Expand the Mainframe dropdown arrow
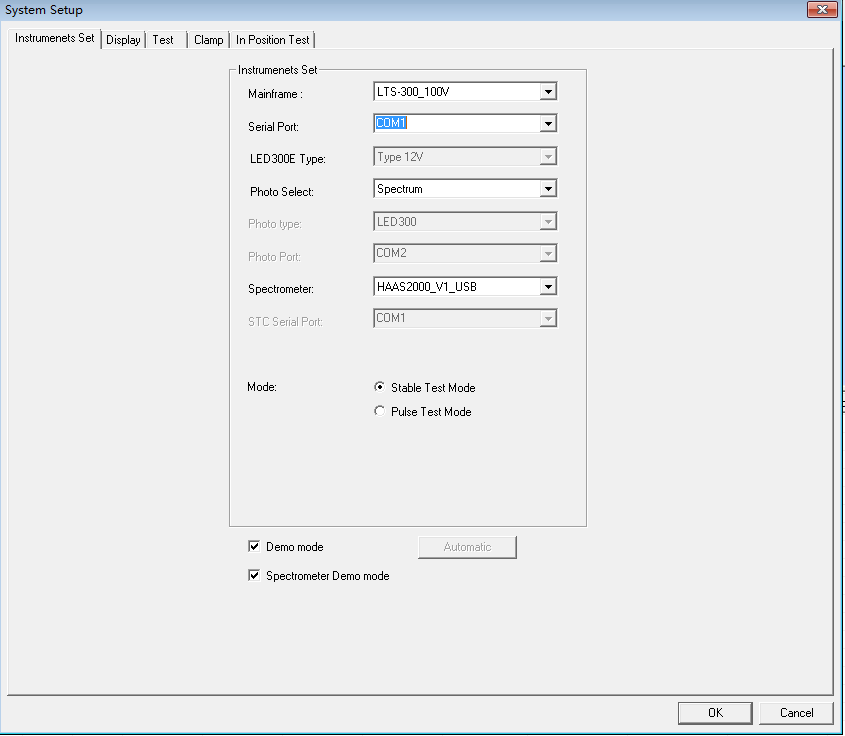The image size is (845, 736). (547, 92)
